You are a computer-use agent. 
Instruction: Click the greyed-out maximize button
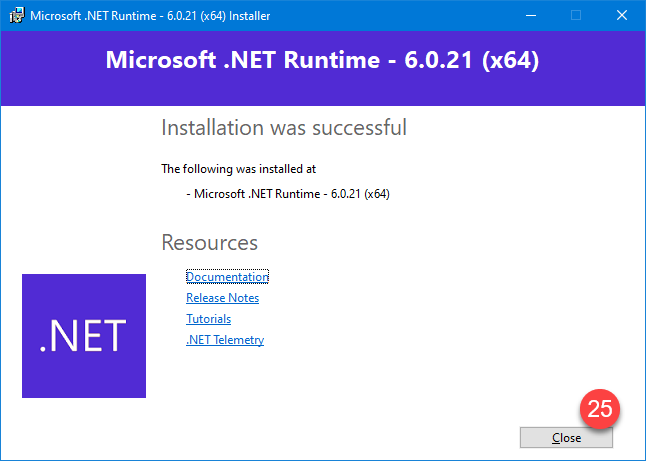click(x=576, y=16)
